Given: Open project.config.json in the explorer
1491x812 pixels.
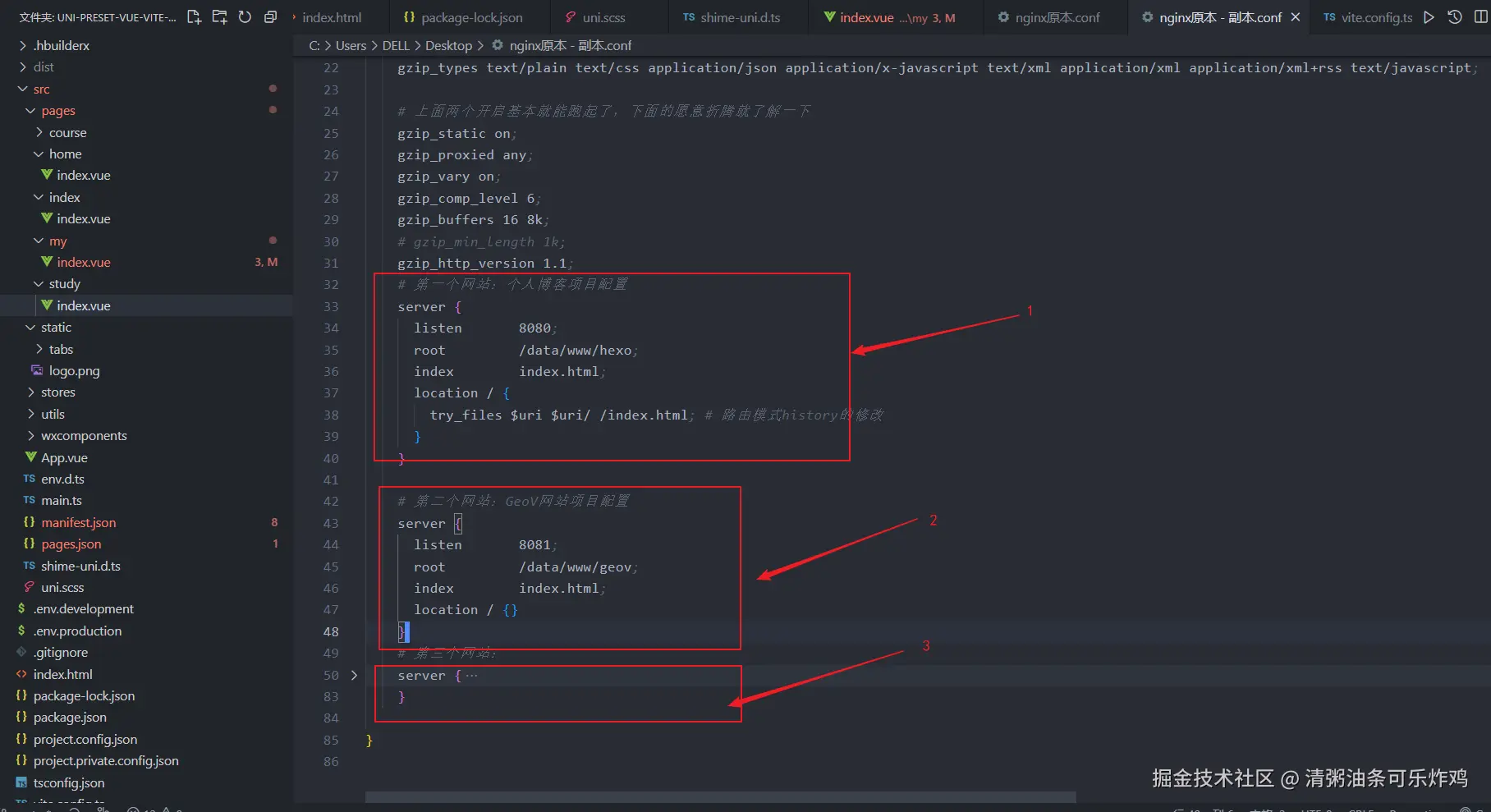Looking at the screenshot, I should click(x=85, y=739).
